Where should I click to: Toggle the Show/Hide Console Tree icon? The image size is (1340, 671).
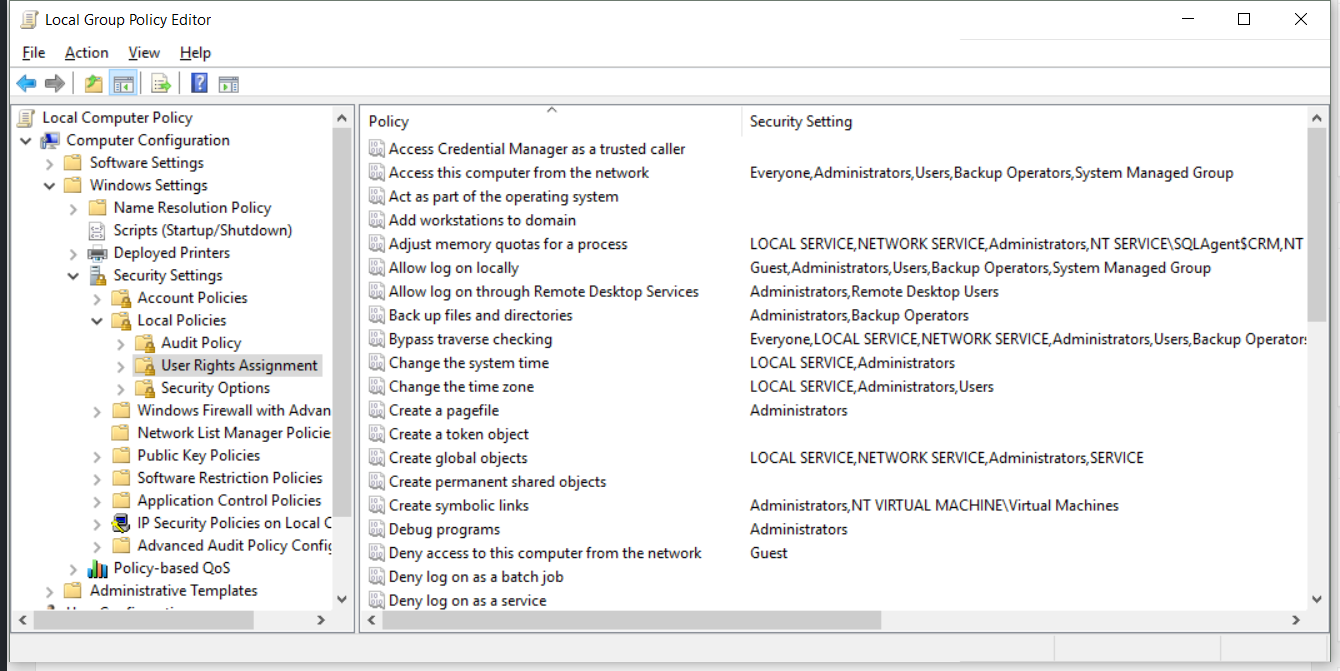[x=123, y=83]
